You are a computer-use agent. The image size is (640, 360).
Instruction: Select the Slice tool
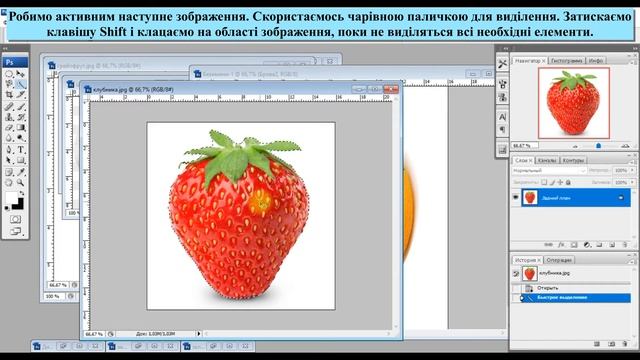[21, 95]
